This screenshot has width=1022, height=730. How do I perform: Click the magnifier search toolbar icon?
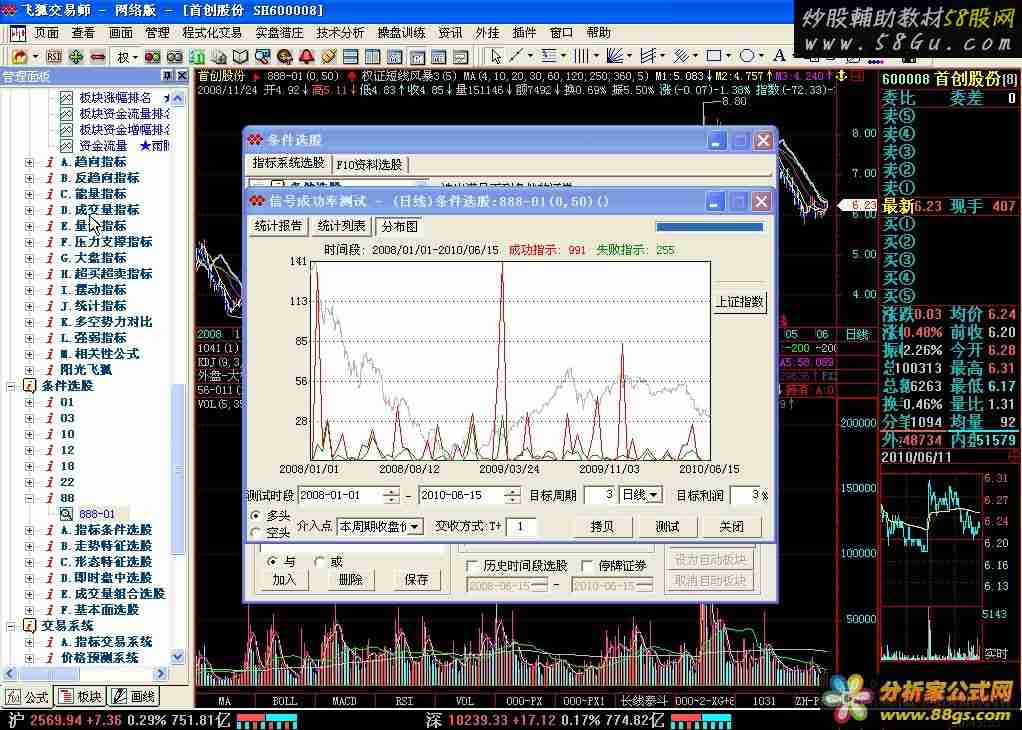tap(263, 57)
